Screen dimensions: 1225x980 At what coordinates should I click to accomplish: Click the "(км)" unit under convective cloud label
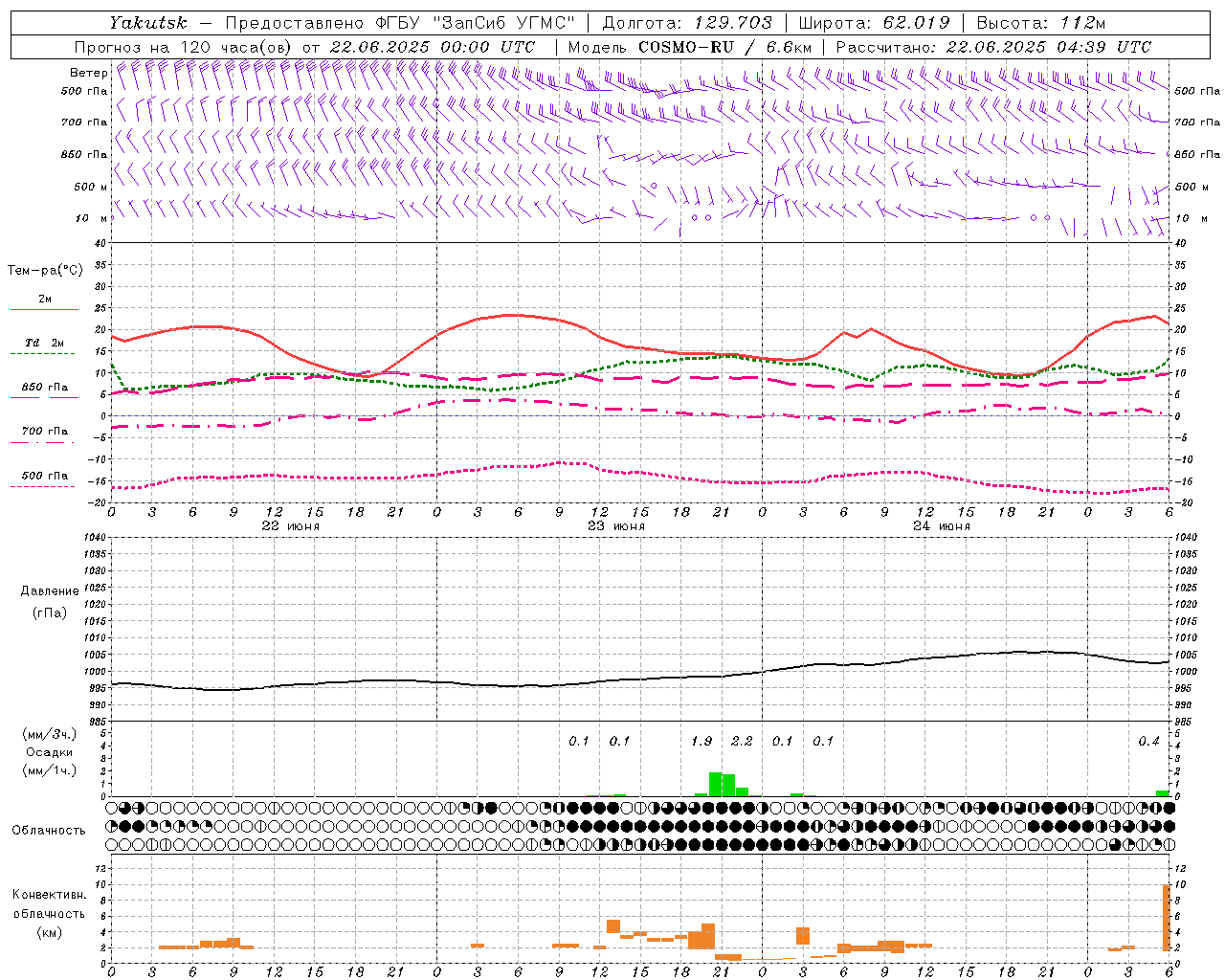click(x=49, y=932)
